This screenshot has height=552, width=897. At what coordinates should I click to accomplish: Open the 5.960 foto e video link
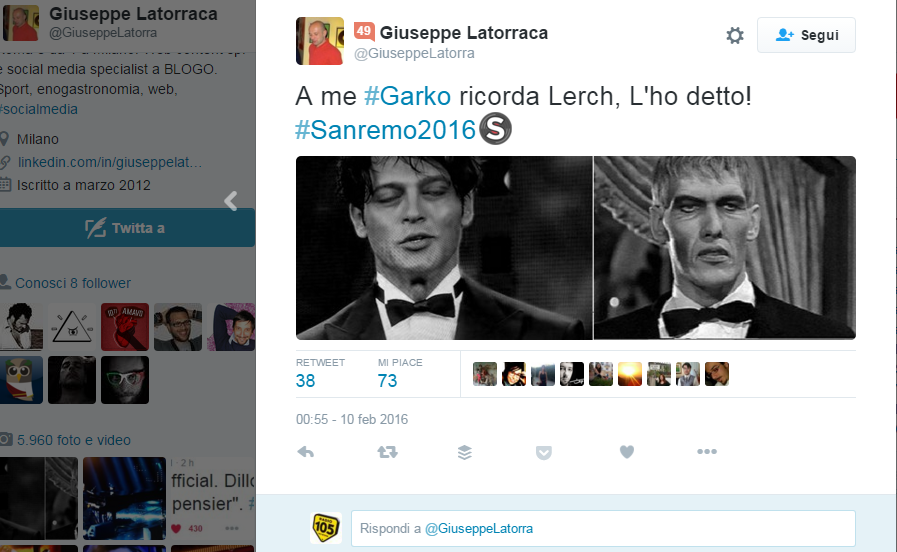74,440
